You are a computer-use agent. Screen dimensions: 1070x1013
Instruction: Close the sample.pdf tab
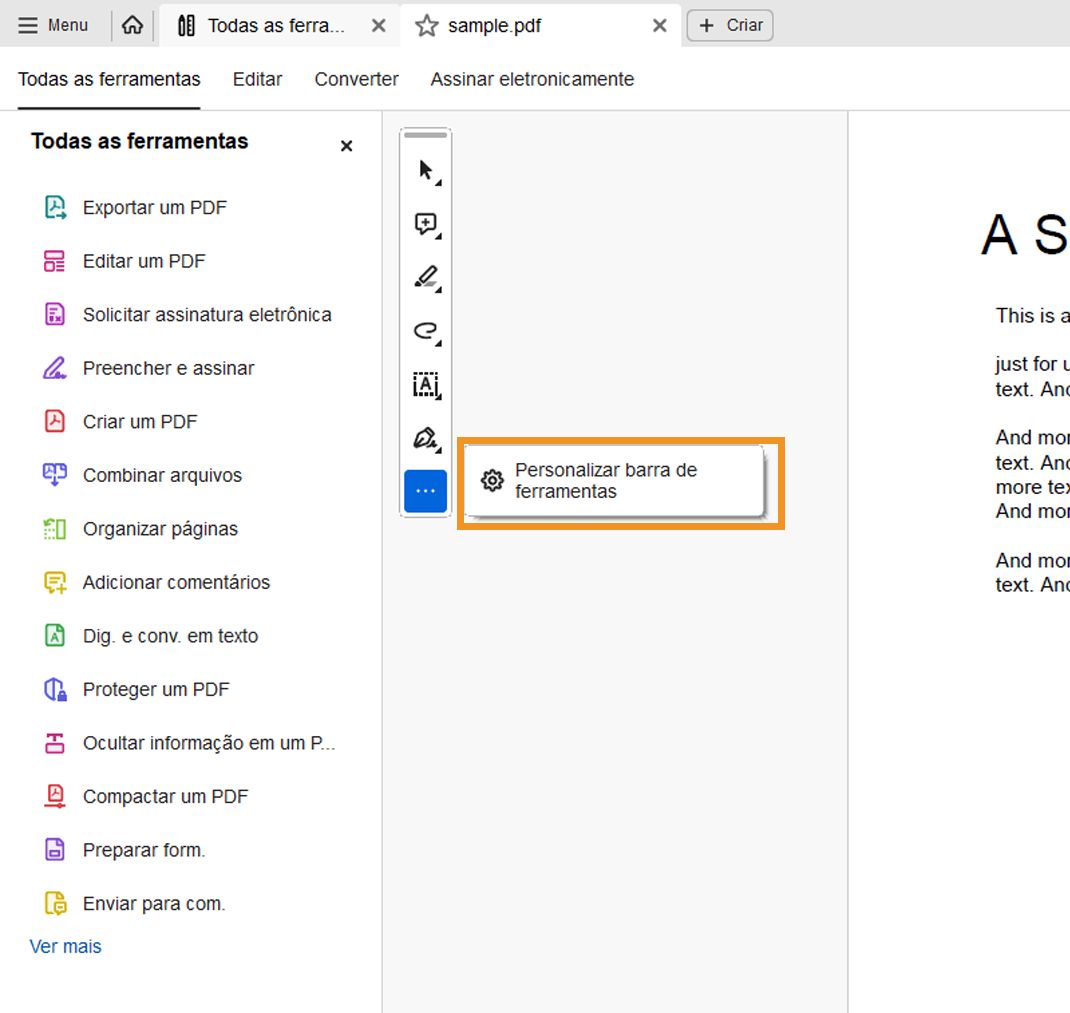click(660, 26)
